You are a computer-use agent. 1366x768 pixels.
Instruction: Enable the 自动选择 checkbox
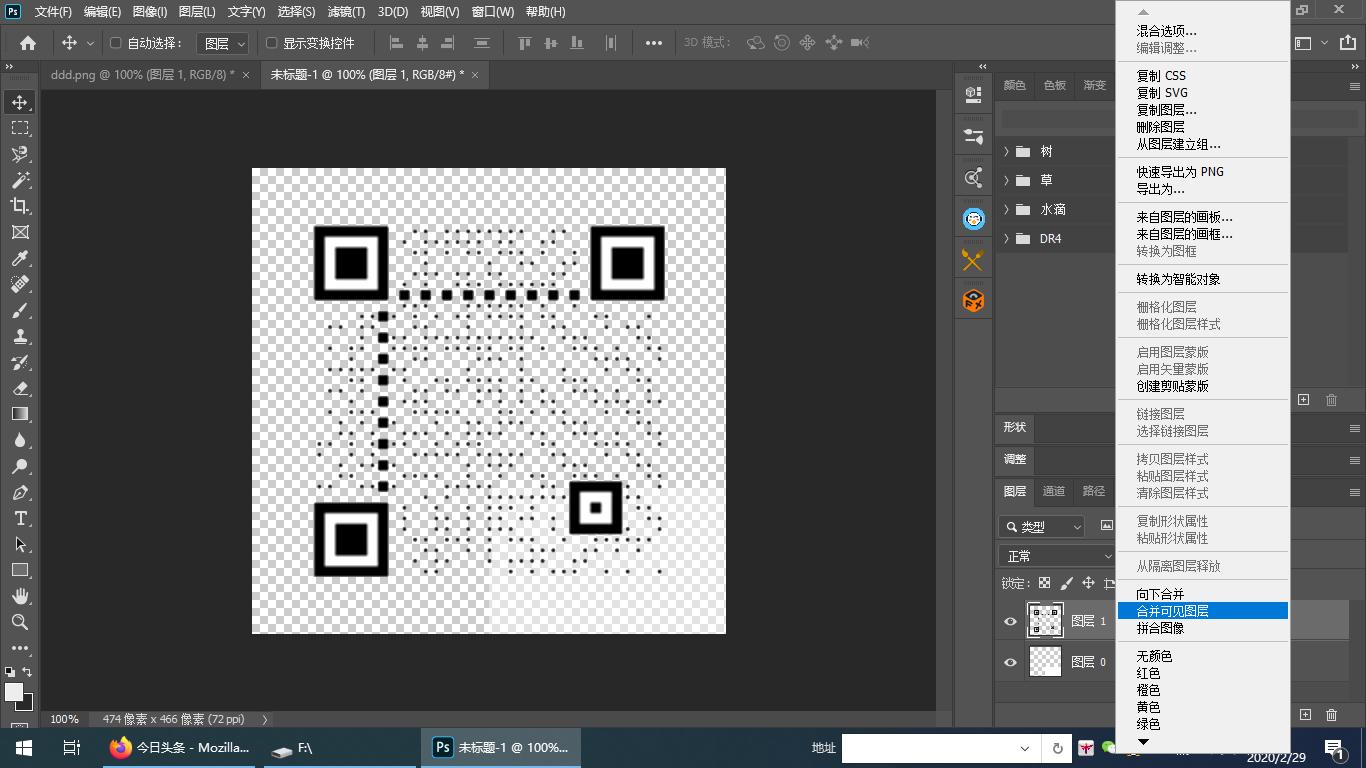click(x=115, y=43)
